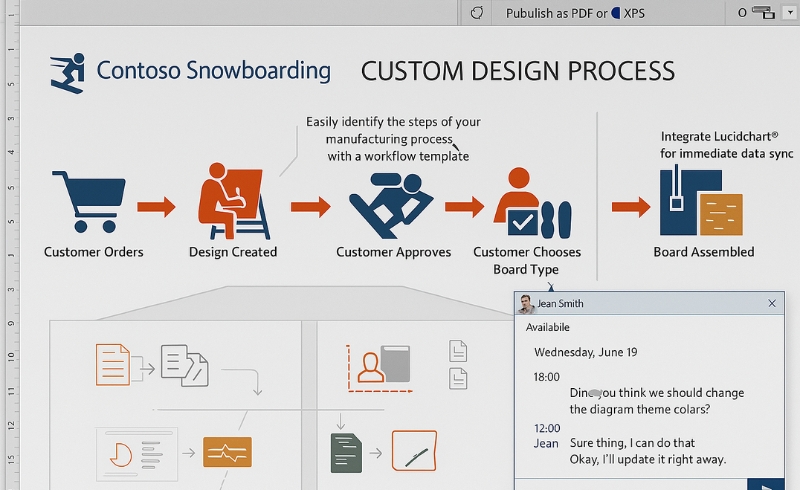This screenshot has width=800, height=490.
Task: Select the Customer Chooses Board Type icon
Action: (532, 203)
